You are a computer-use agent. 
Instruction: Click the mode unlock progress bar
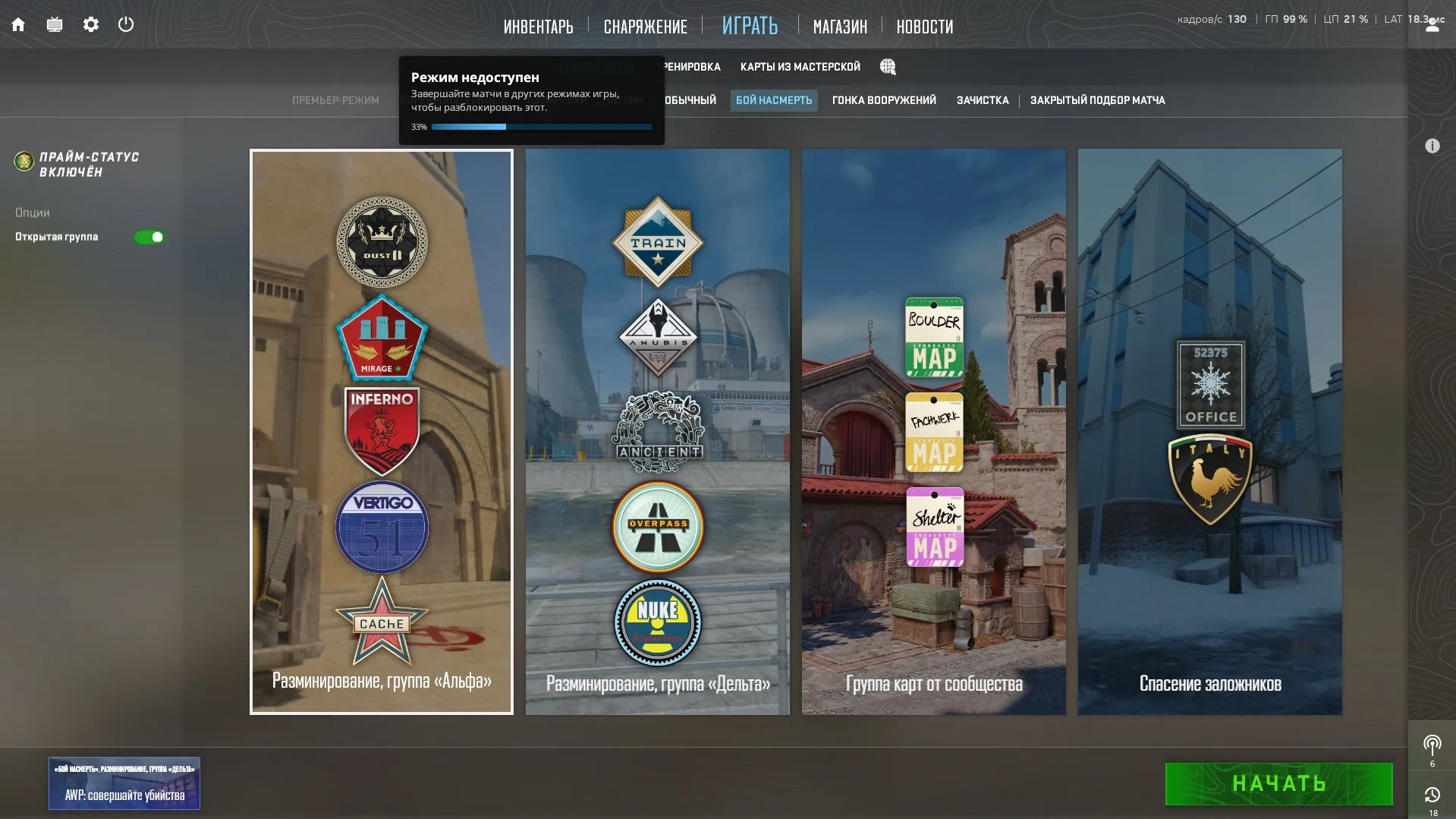542,127
